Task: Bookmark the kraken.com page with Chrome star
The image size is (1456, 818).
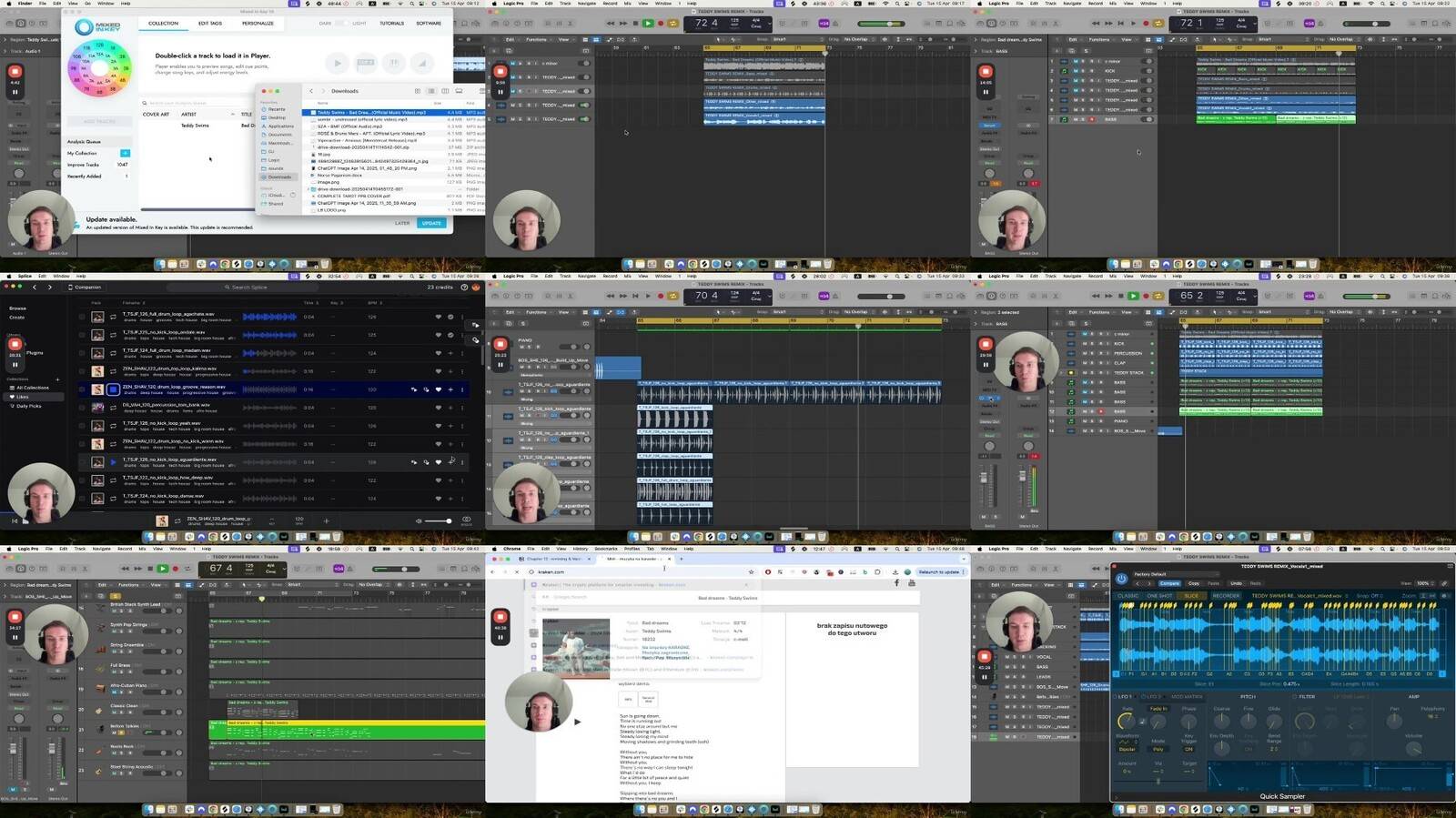Action: click(751, 572)
